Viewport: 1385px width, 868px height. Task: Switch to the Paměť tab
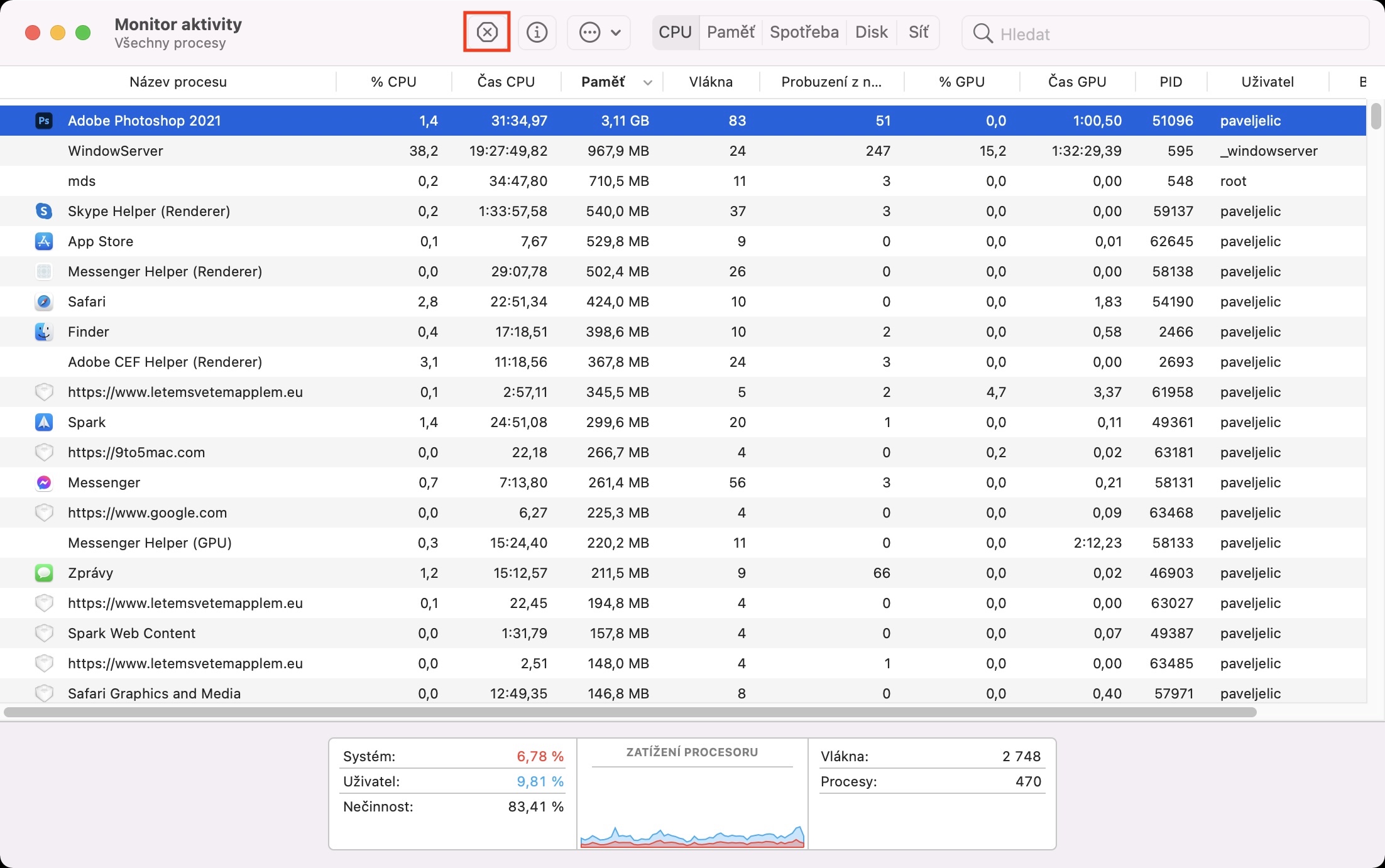coord(730,32)
